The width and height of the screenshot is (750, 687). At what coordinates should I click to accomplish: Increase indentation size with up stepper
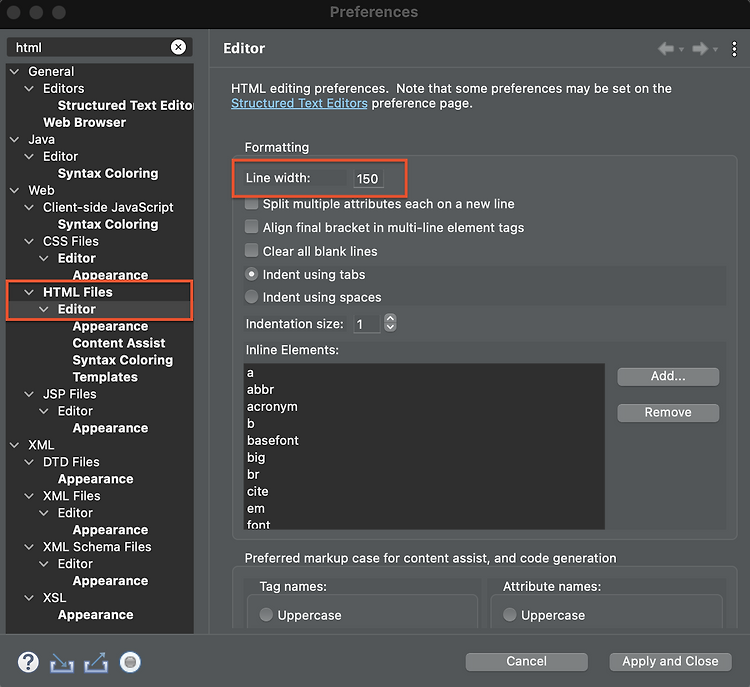coord(390,318)
